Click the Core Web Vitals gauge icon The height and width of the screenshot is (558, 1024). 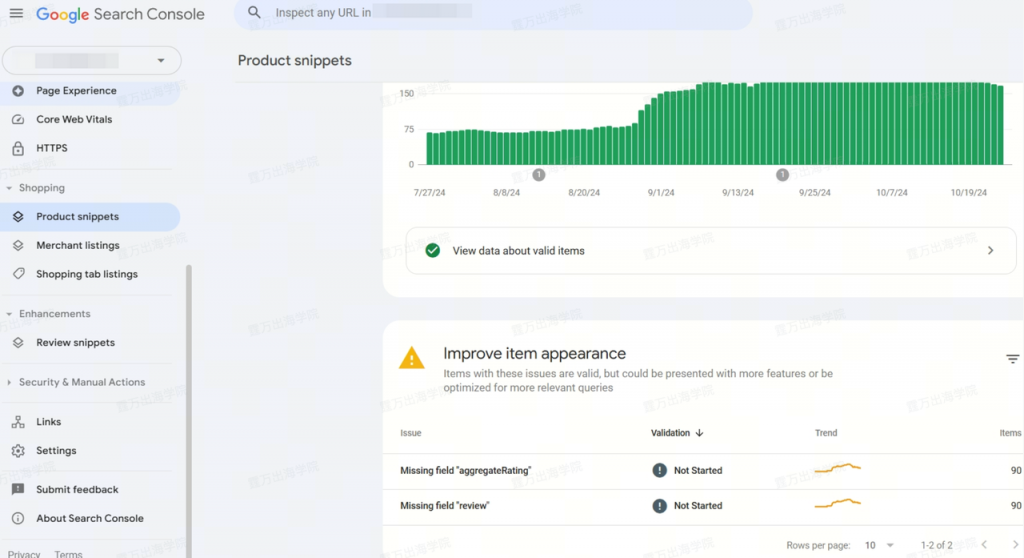(18, 120)
